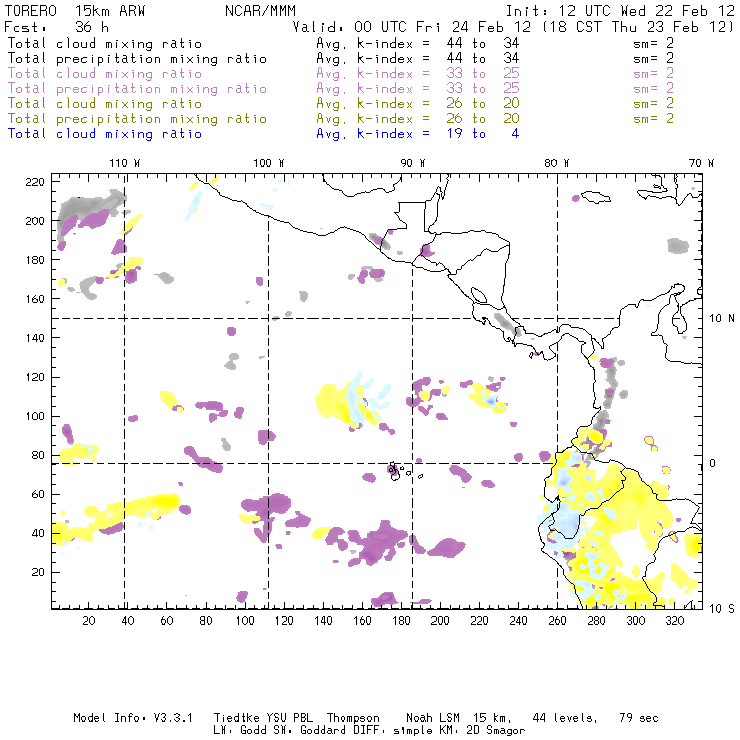The image size is (740, 740).
Task: Click the 100 W longitude label
Action: (269, 163)
